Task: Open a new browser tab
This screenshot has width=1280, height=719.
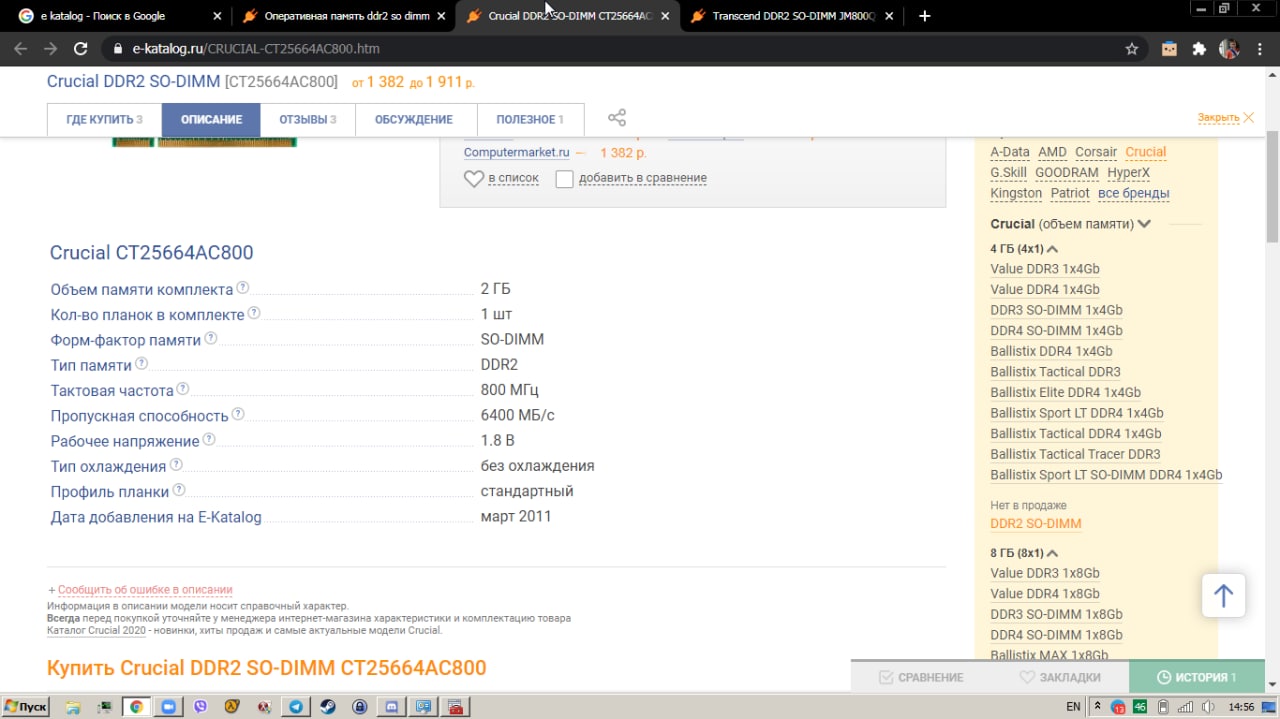Action: pos(925,16)
